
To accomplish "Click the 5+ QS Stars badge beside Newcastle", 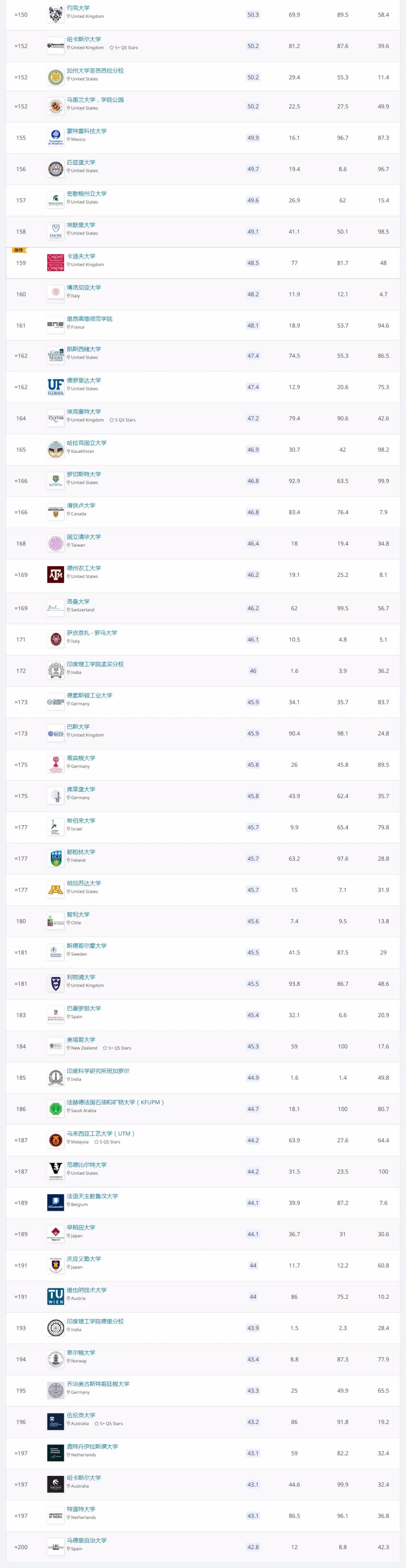I will [x=124, y=47].
